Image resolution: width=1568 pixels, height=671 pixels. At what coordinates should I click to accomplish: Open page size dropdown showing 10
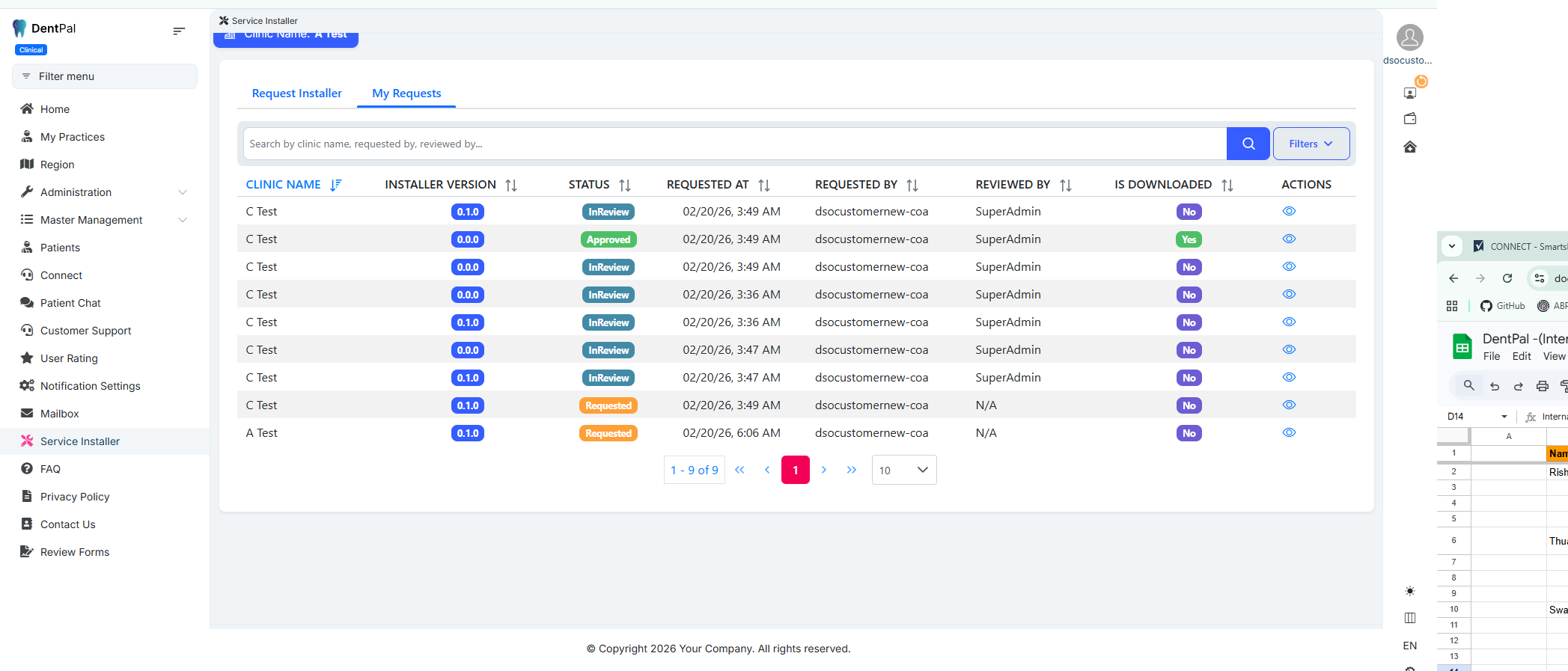pos(903,470)
